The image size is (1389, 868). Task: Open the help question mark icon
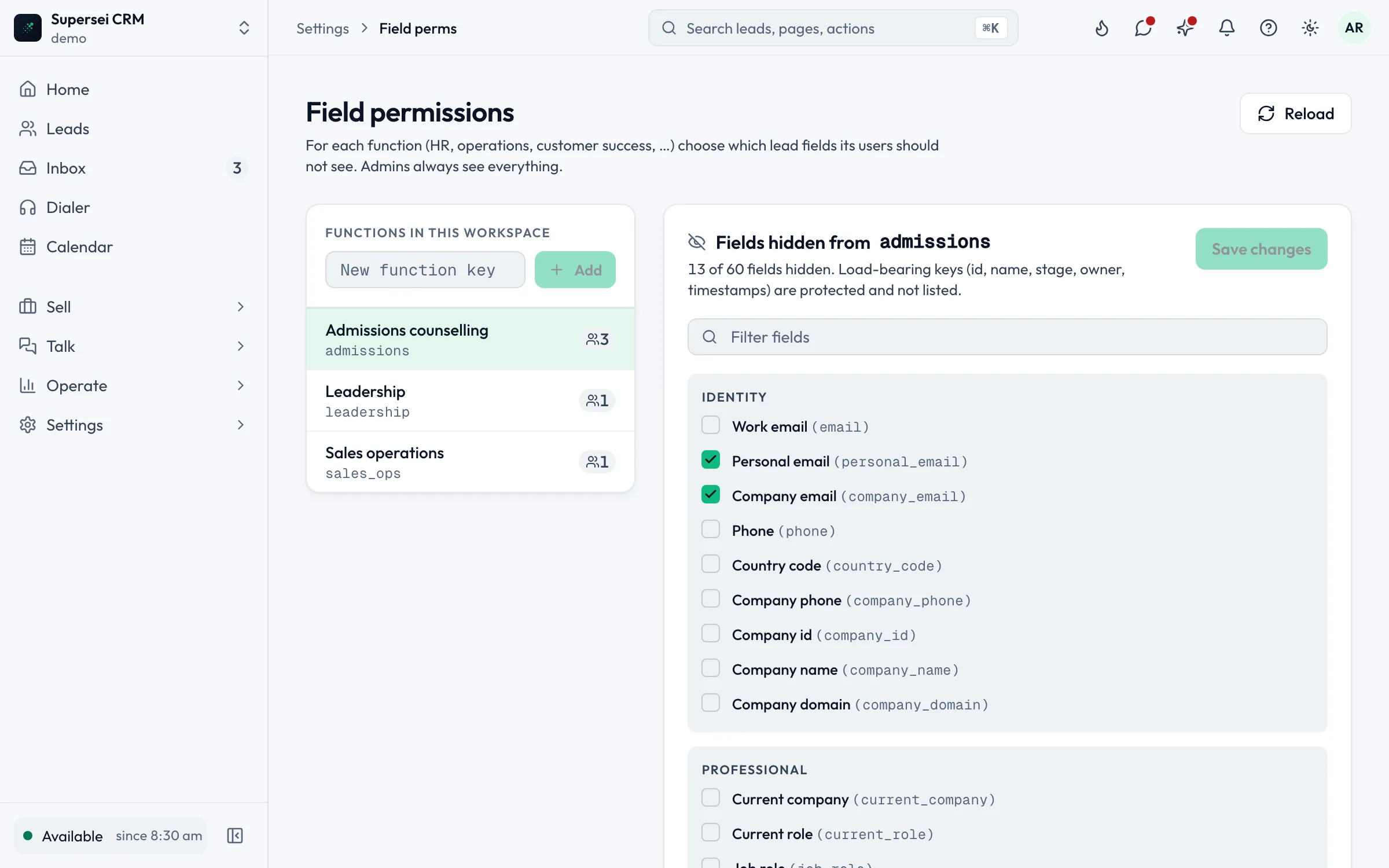[1269, 28]
